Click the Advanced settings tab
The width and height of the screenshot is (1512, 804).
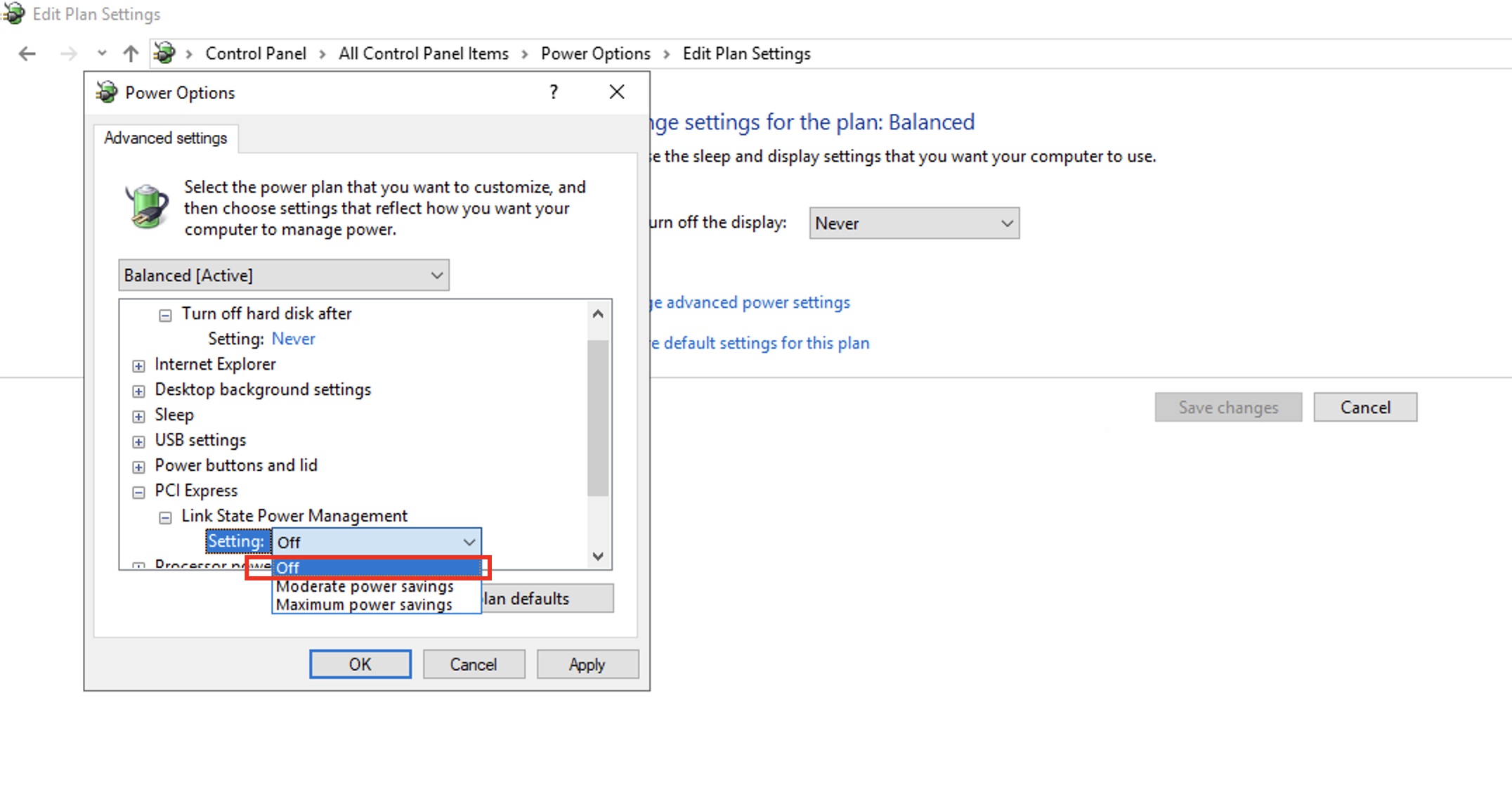coord(166,138)
